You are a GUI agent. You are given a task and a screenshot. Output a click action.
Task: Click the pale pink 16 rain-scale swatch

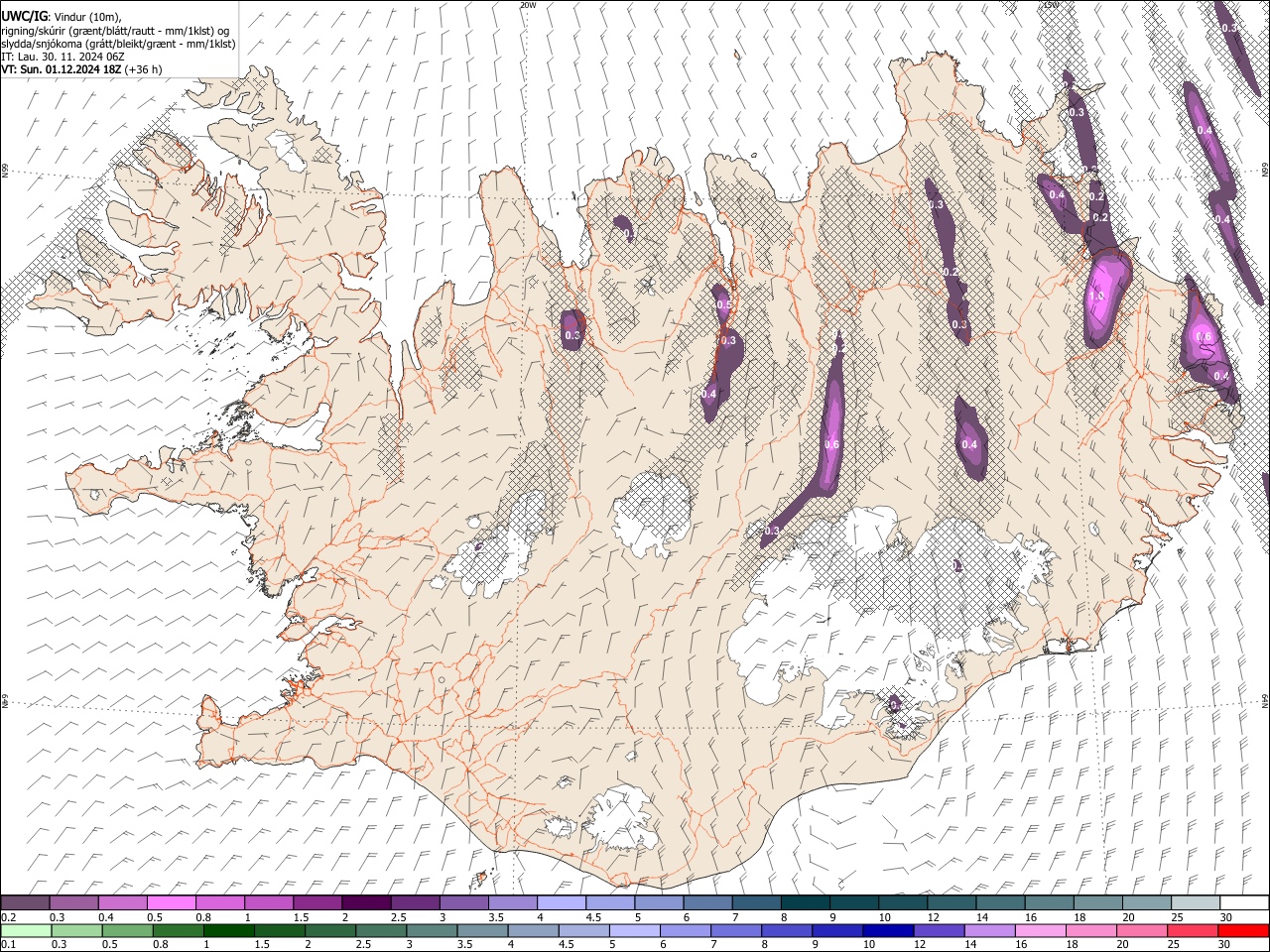coord(1042,930)
